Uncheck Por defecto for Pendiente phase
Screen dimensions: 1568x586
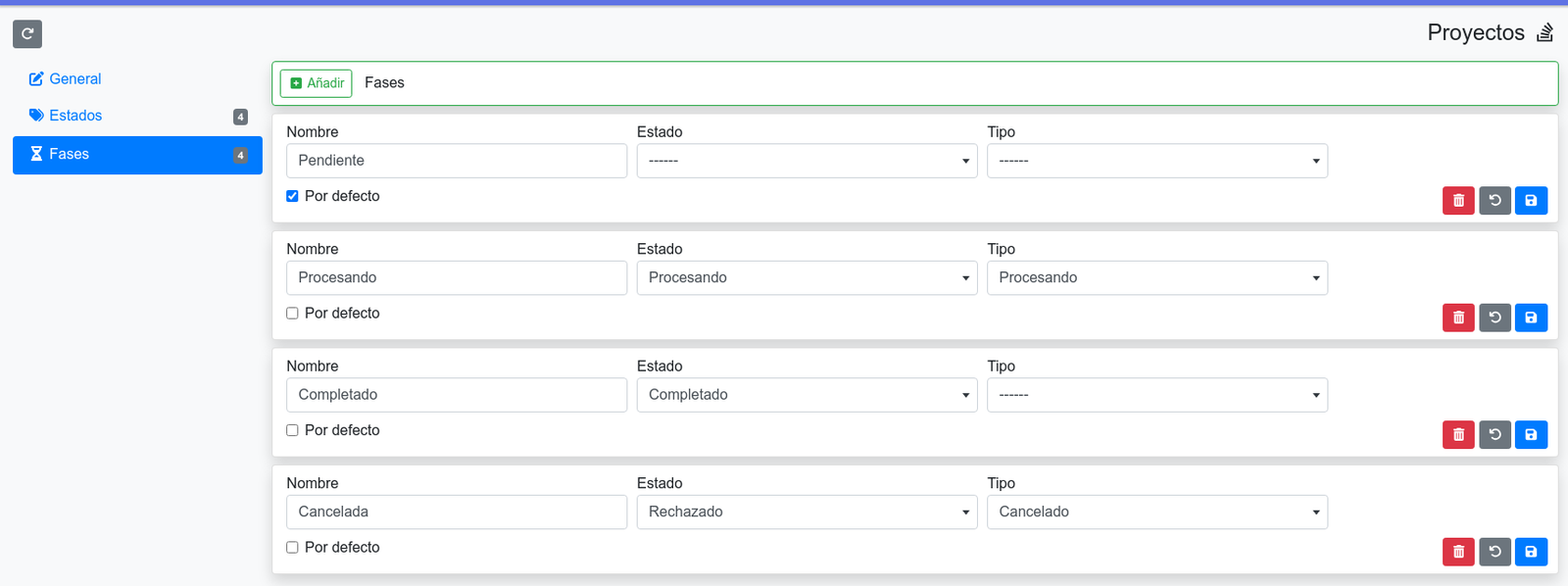click(292, 196)
